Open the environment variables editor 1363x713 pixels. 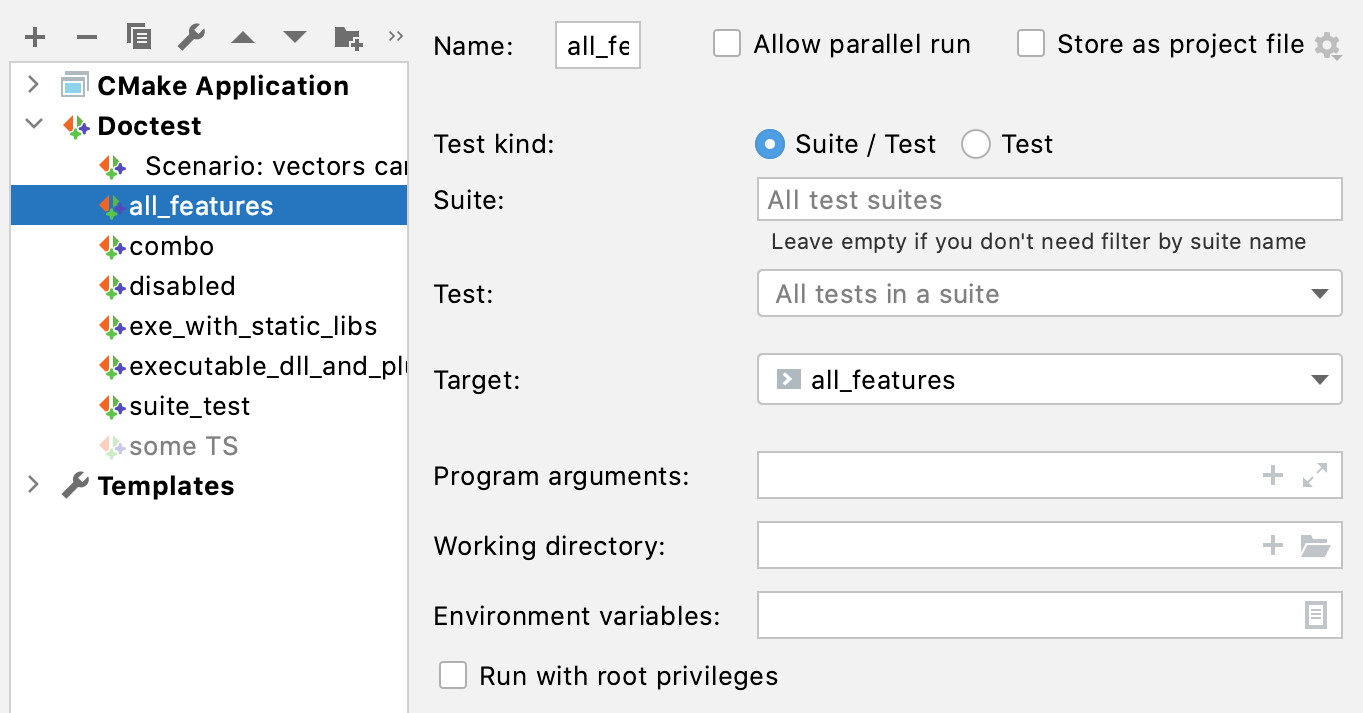coord(1318,615)
